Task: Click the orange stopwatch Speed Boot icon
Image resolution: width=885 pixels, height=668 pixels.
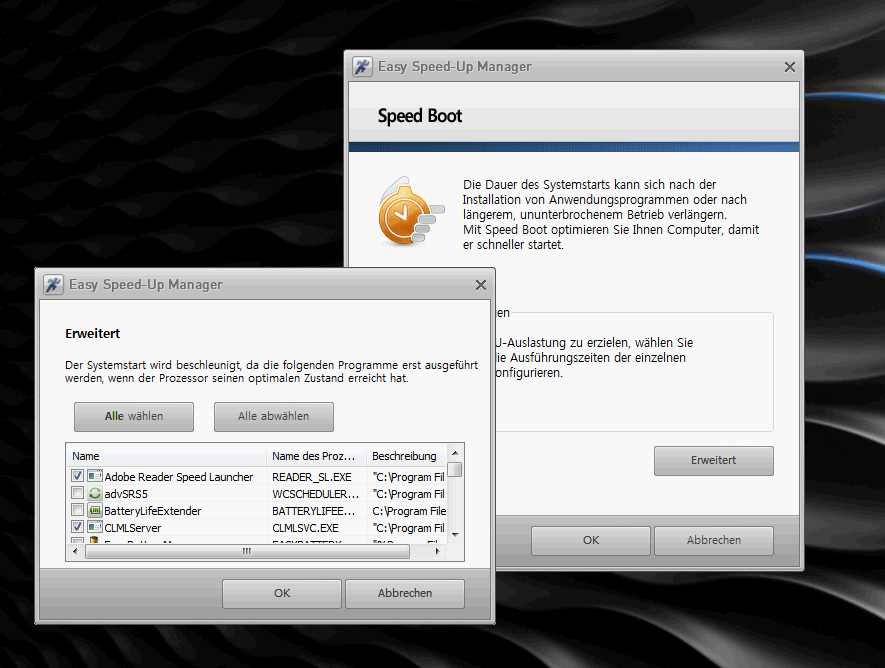Action: (x=410, y=212)
